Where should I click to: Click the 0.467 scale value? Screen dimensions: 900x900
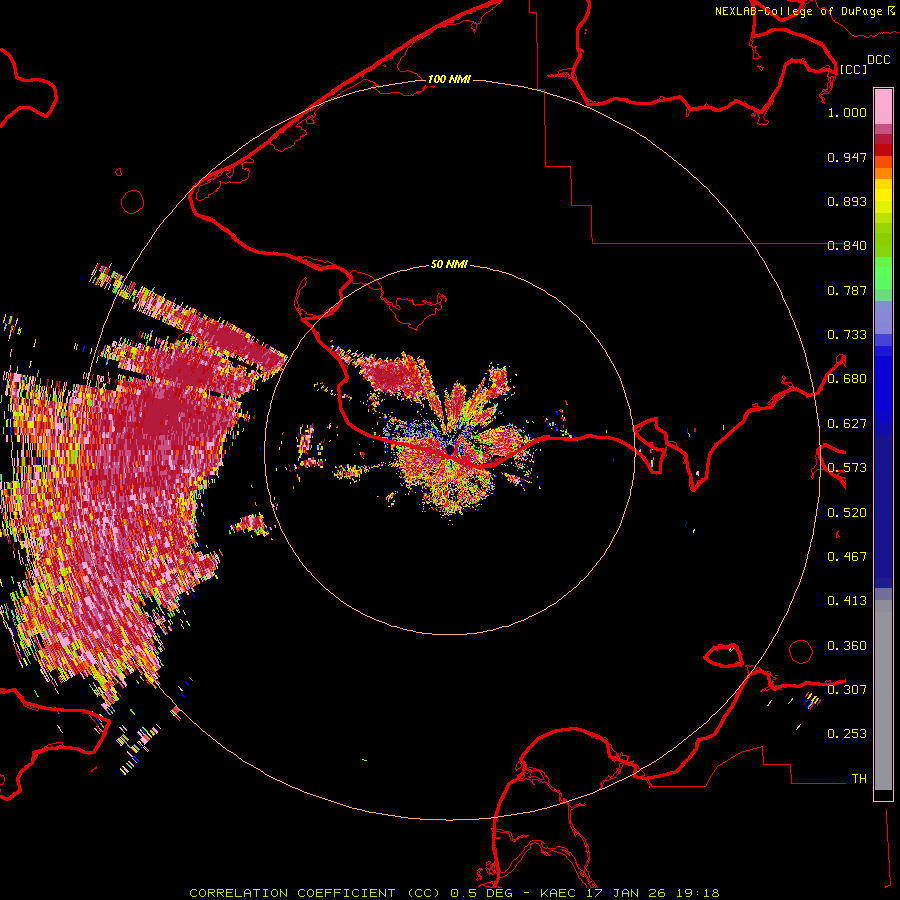pos(847,557)
